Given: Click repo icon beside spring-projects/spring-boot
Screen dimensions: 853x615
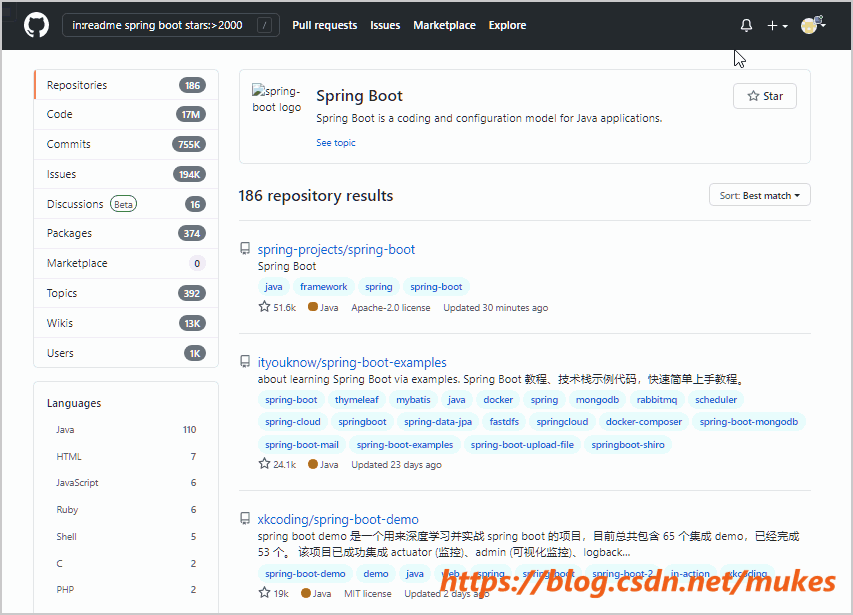Looking at the screenshot, I should pos(245,249).
